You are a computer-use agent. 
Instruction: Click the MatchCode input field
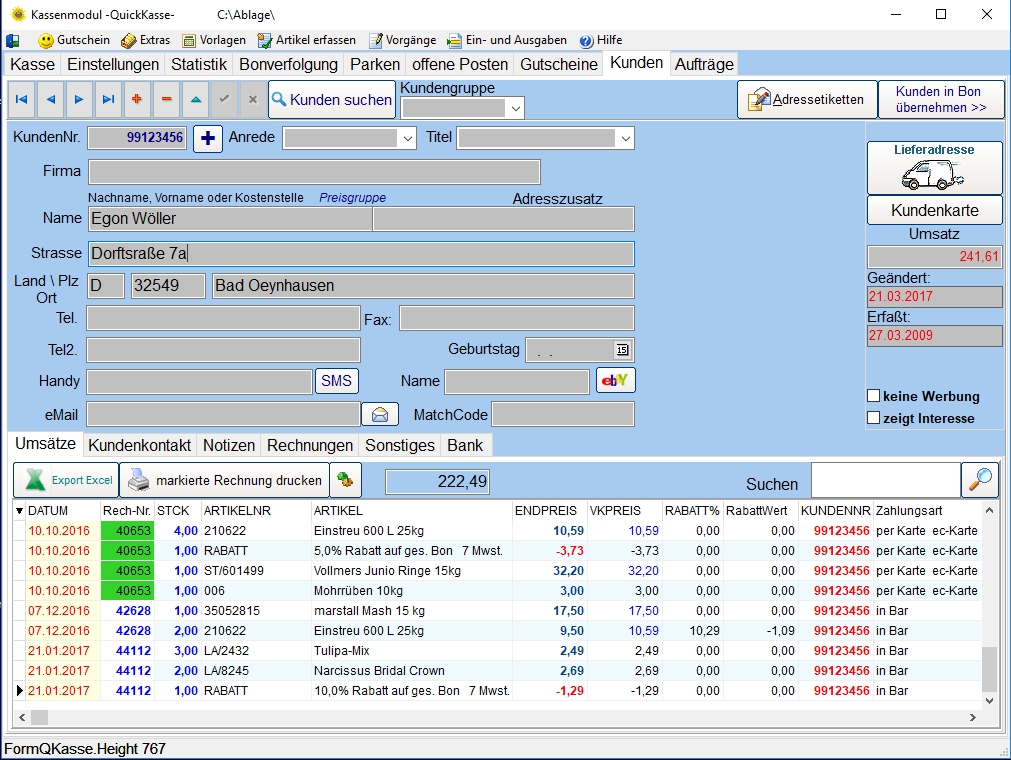click(x=563, y=414)
